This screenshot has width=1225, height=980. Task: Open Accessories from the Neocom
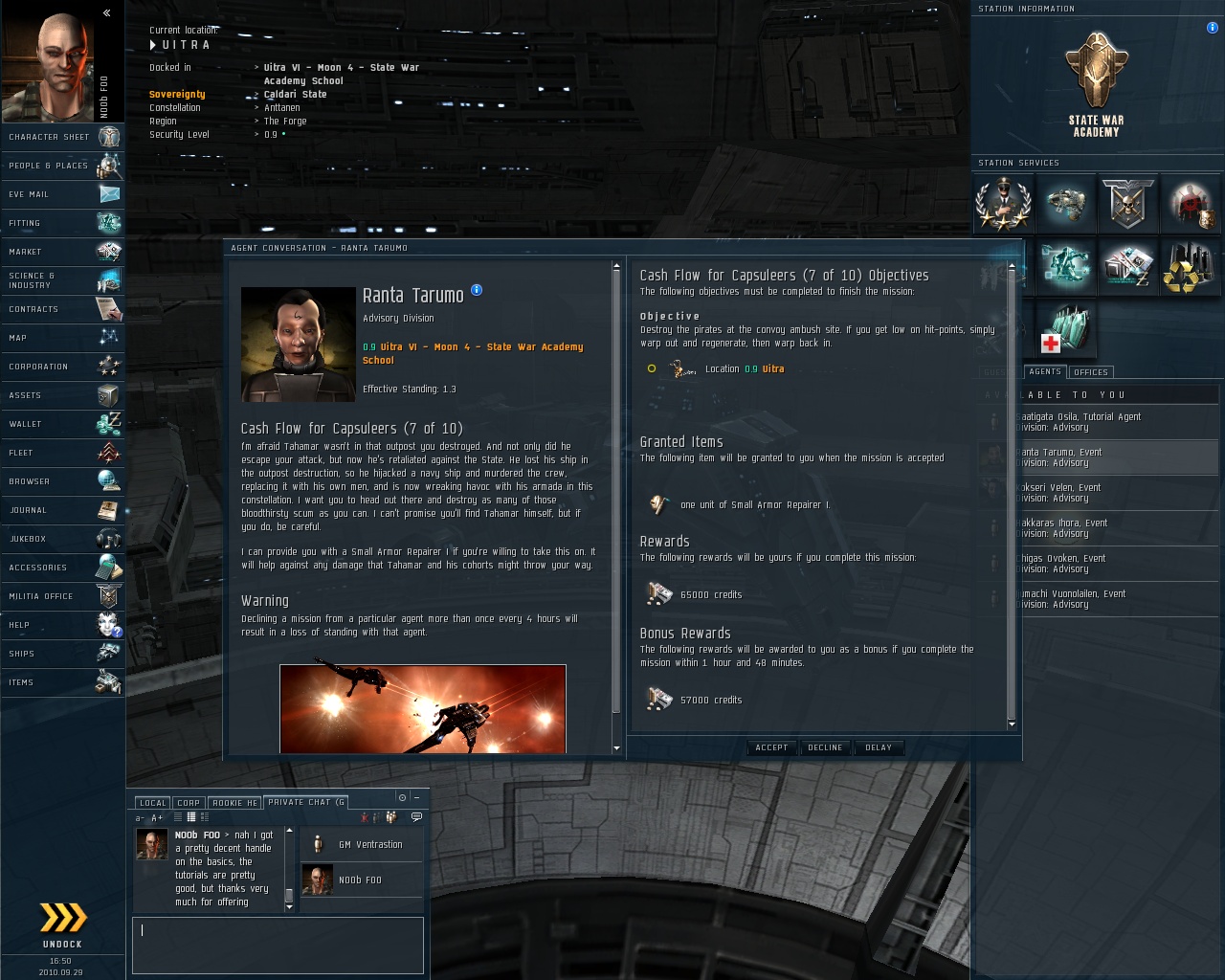tap(62, 568)
